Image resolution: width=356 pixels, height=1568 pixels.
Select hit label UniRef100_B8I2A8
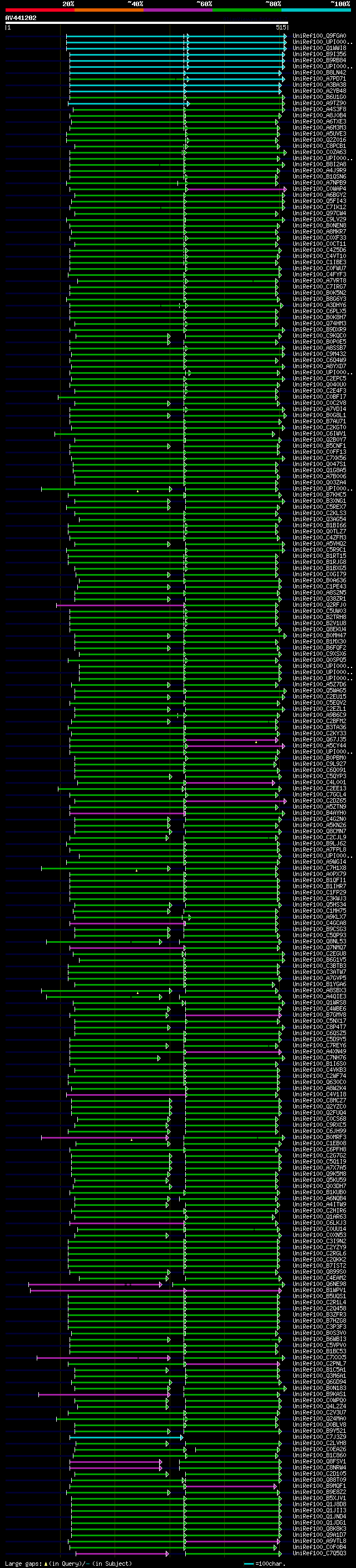coord(319,164)
